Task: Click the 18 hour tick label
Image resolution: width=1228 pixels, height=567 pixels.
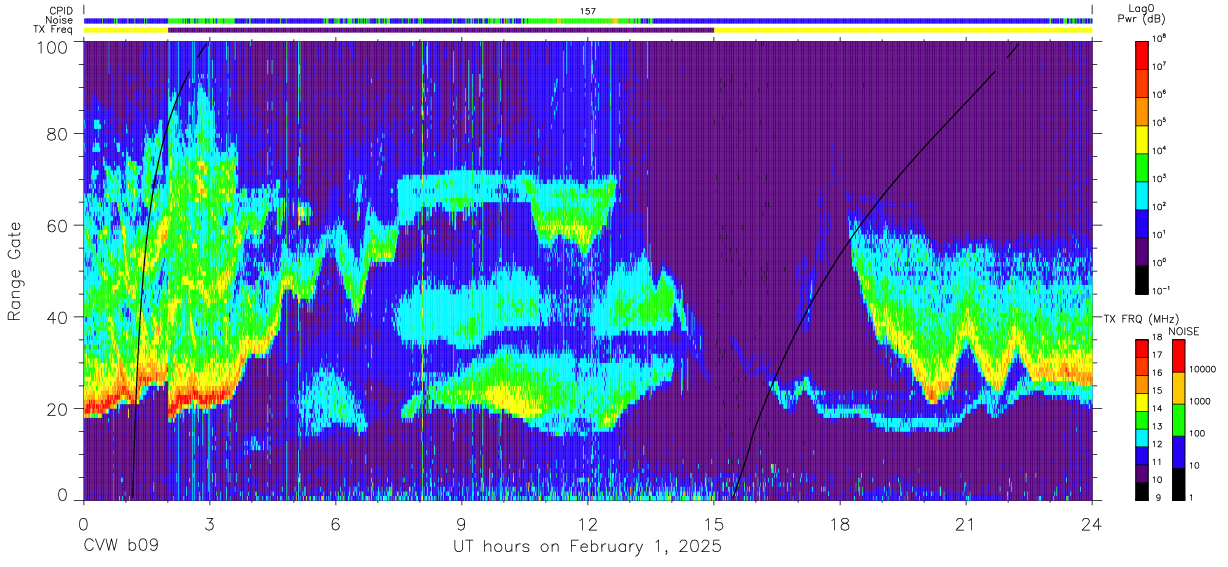Action: coord(840,525)
